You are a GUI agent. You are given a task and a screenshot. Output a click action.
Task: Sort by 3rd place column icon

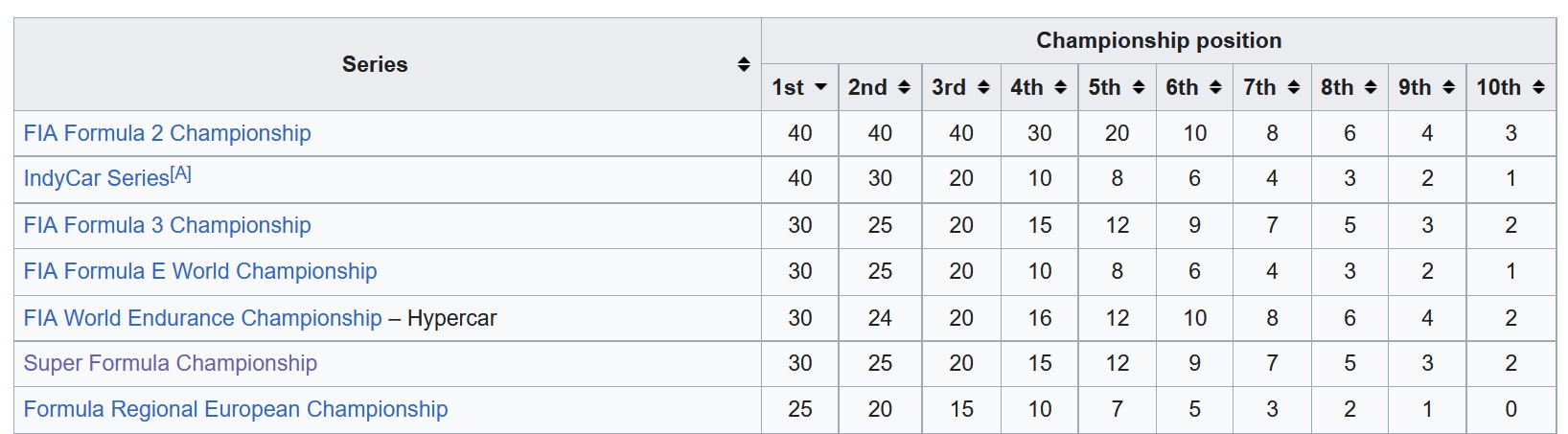(983, 87)
